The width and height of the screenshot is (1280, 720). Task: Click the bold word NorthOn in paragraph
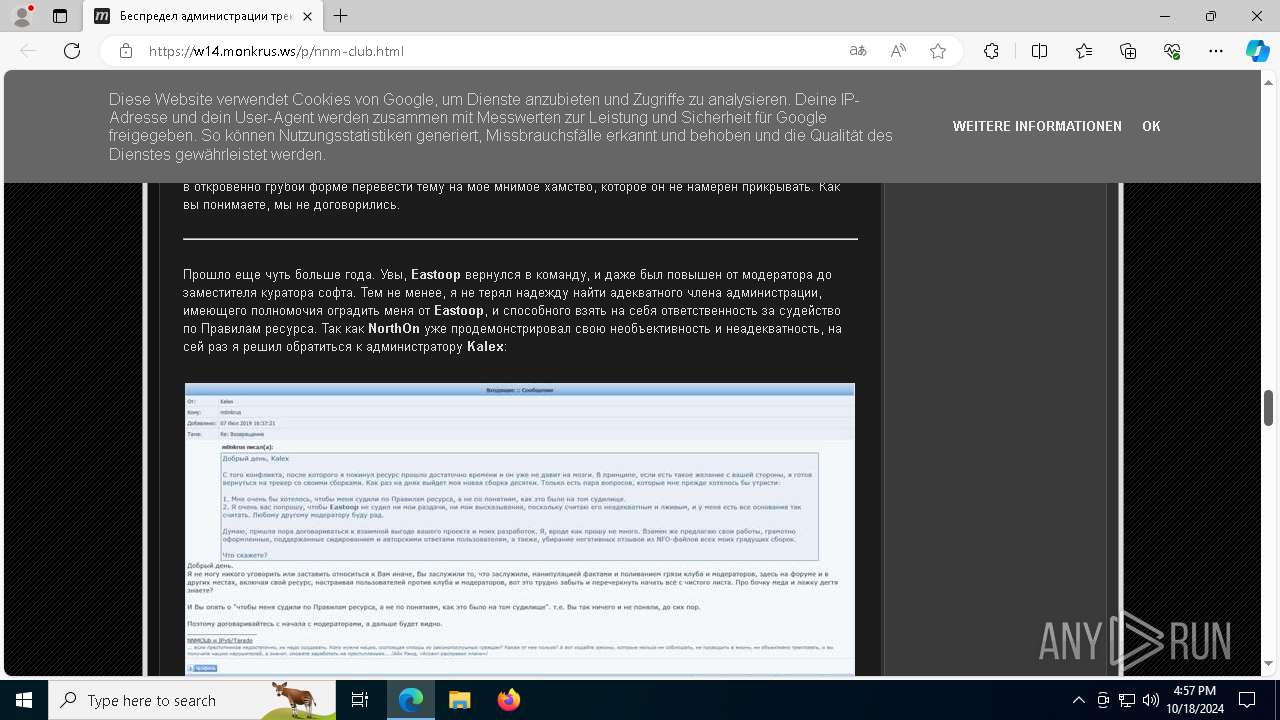394,329
